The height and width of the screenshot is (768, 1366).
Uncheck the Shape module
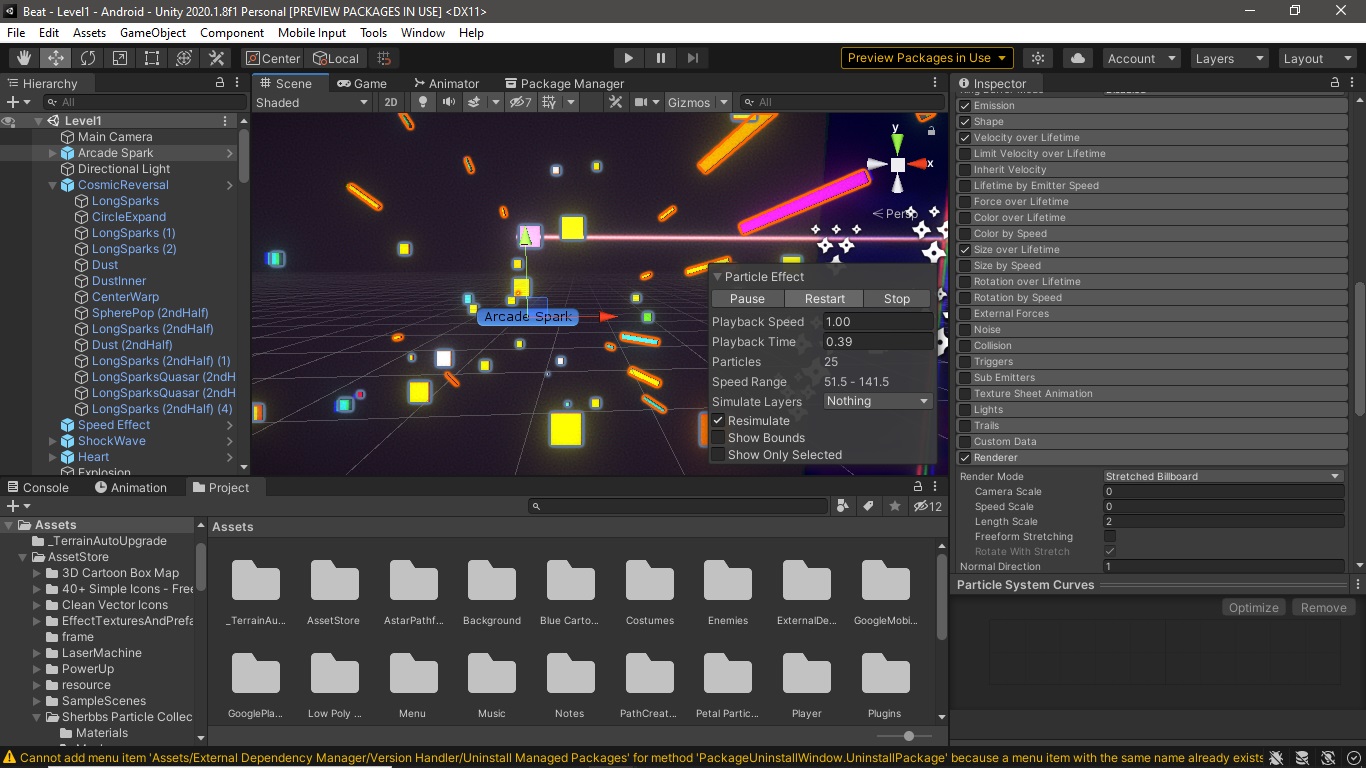tap(965, 122)
